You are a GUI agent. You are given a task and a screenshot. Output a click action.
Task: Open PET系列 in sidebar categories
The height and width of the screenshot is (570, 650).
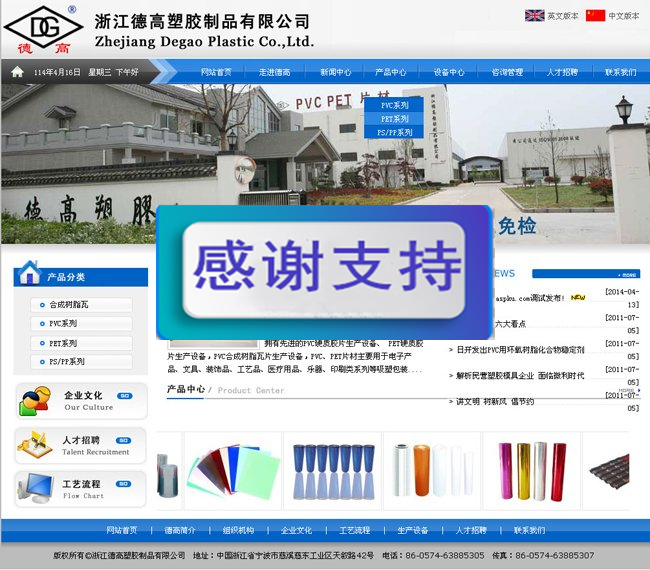pyautogui.click(x=81, y=343)
